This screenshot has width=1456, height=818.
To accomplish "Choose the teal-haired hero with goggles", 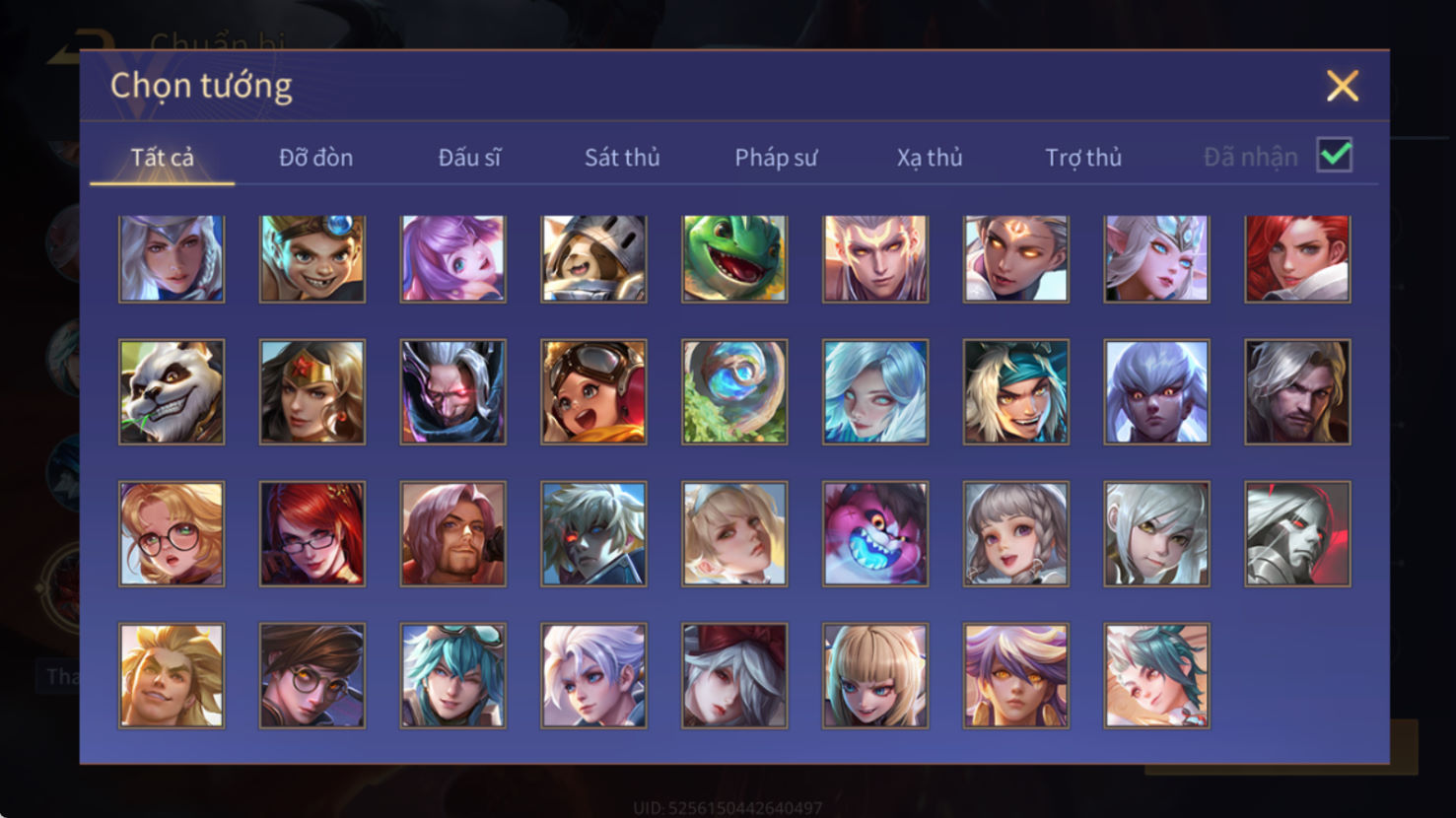I will [453, 676].
